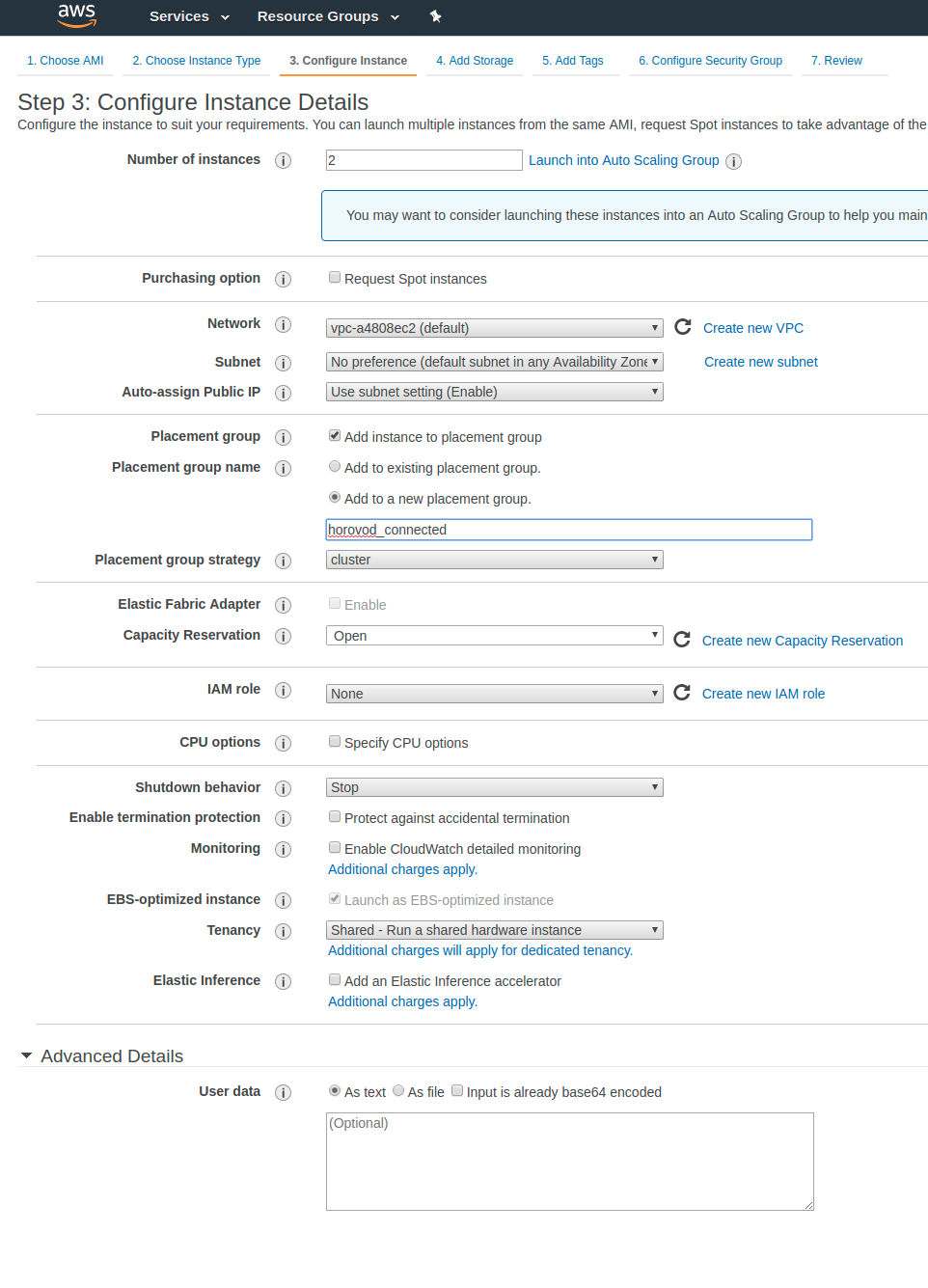Click refresh icon beside Capacity Reservation

[x=682, y=640]
